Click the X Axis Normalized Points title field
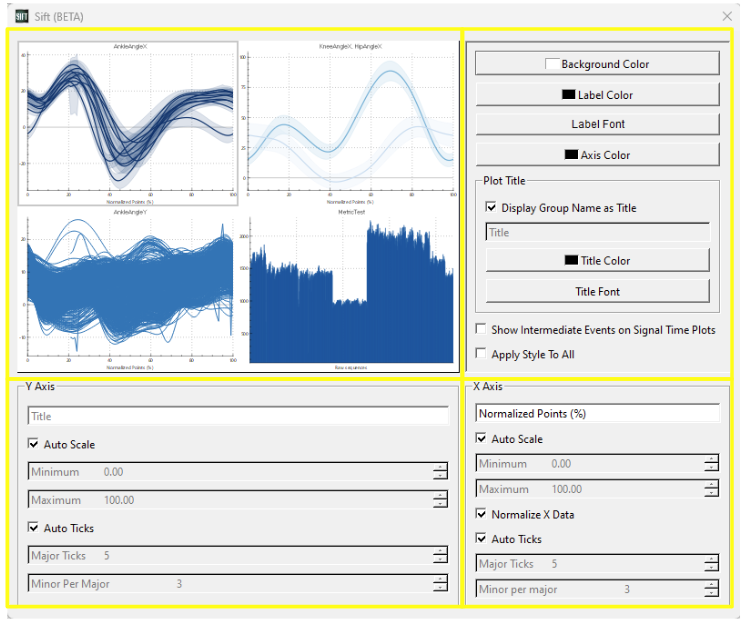This screenshot has height=628, width=748. coord(597,413)
